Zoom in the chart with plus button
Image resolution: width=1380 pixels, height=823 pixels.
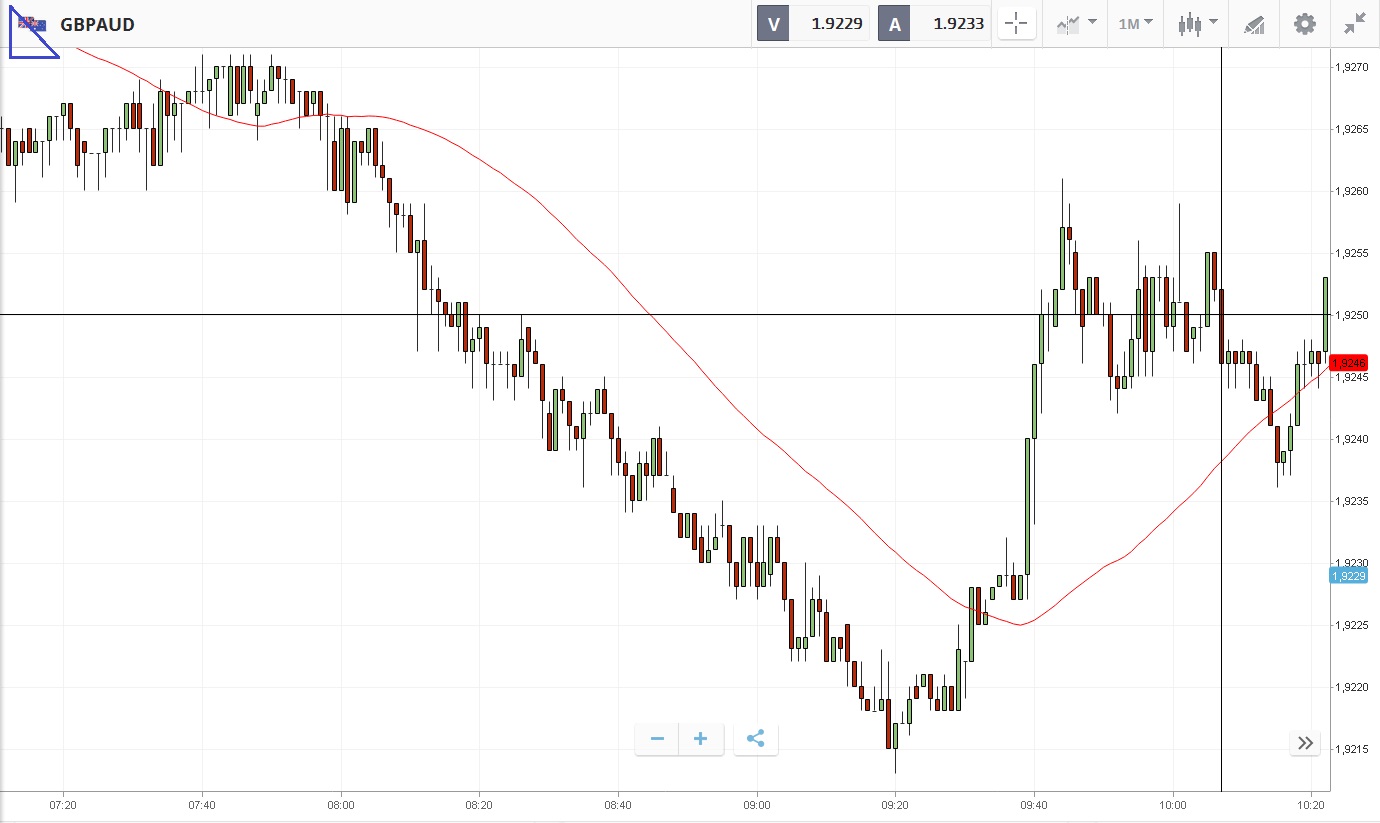point(701,739)
